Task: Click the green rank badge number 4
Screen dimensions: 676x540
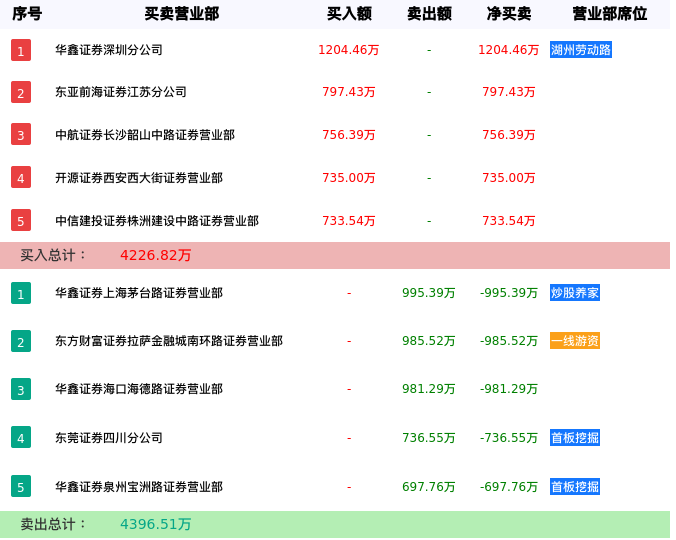Action: (x=21, y=438)
